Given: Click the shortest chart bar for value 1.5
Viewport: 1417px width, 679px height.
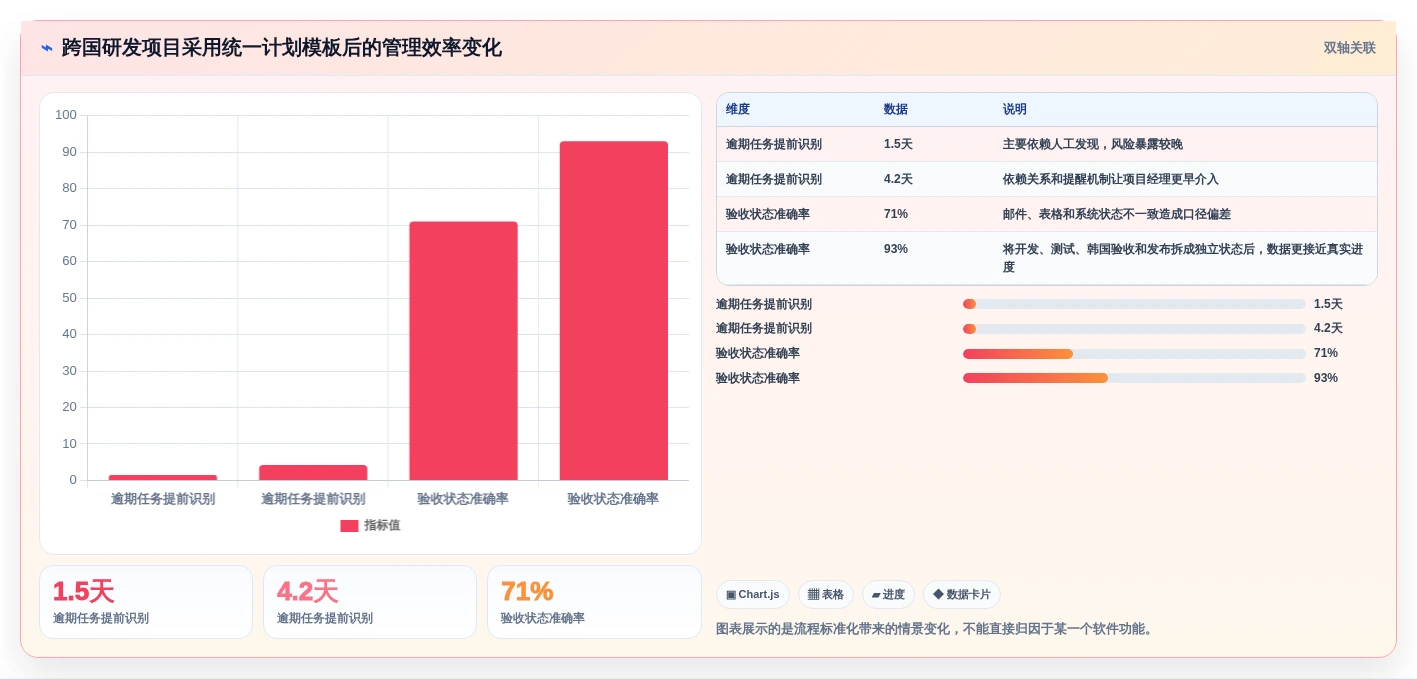Looking at the screenshot, I should click(163, 478).
